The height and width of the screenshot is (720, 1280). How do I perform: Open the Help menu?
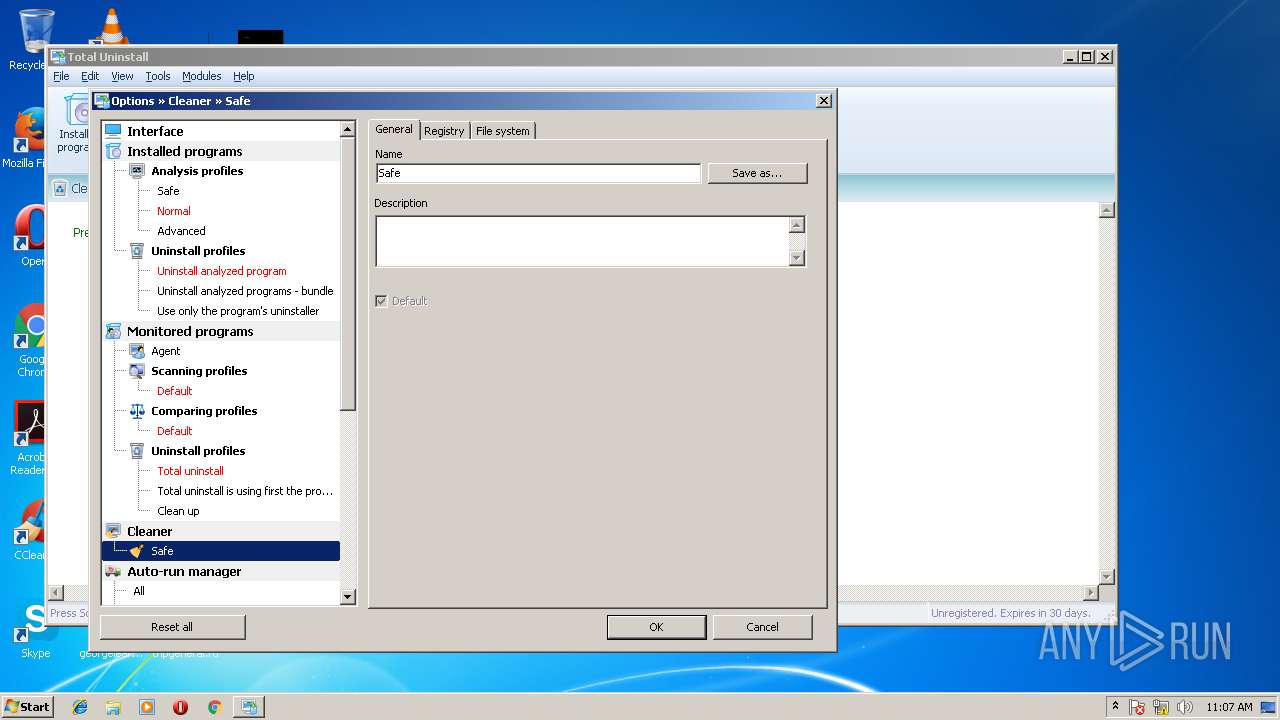pyautogui.click(x=244, y=76)
